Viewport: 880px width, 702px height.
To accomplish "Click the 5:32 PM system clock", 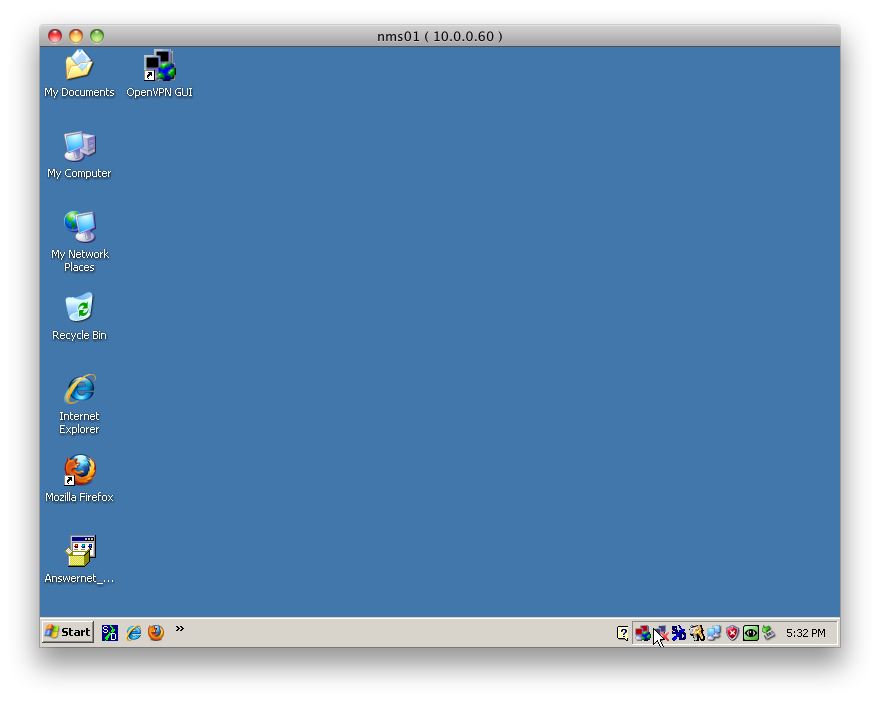I will coord(805,633).
